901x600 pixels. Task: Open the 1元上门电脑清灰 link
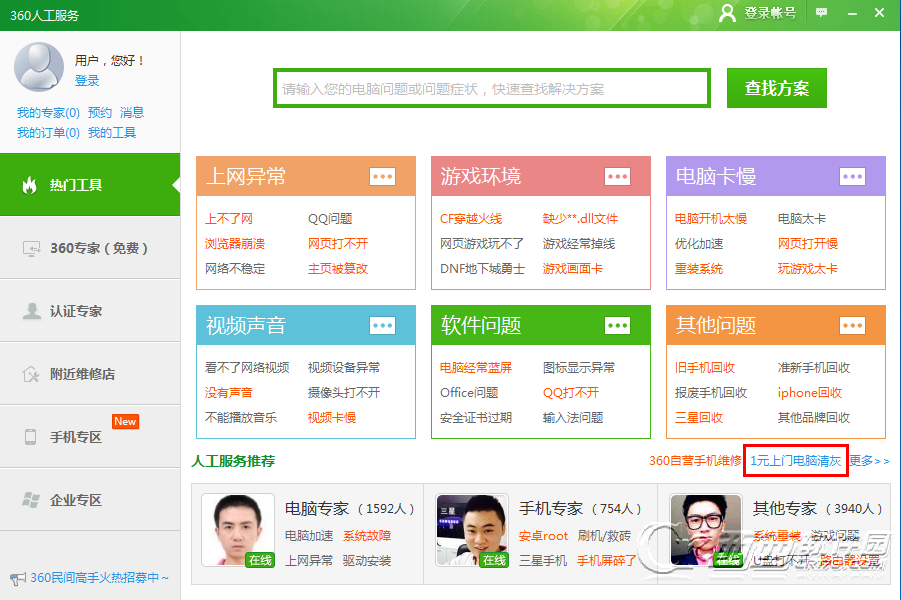click(795, 461)
